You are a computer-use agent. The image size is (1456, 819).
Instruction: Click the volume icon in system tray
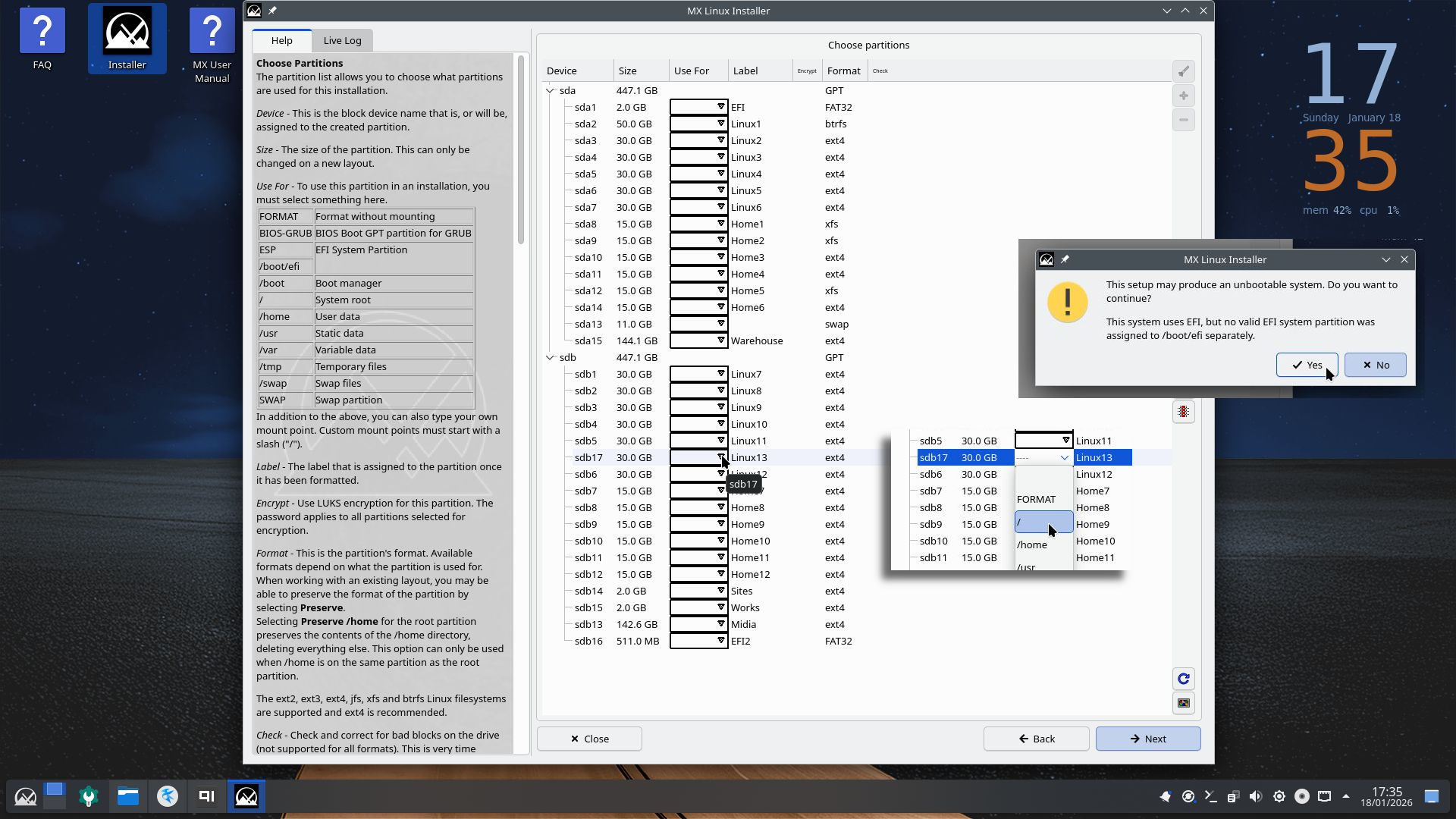(1256, 796)
